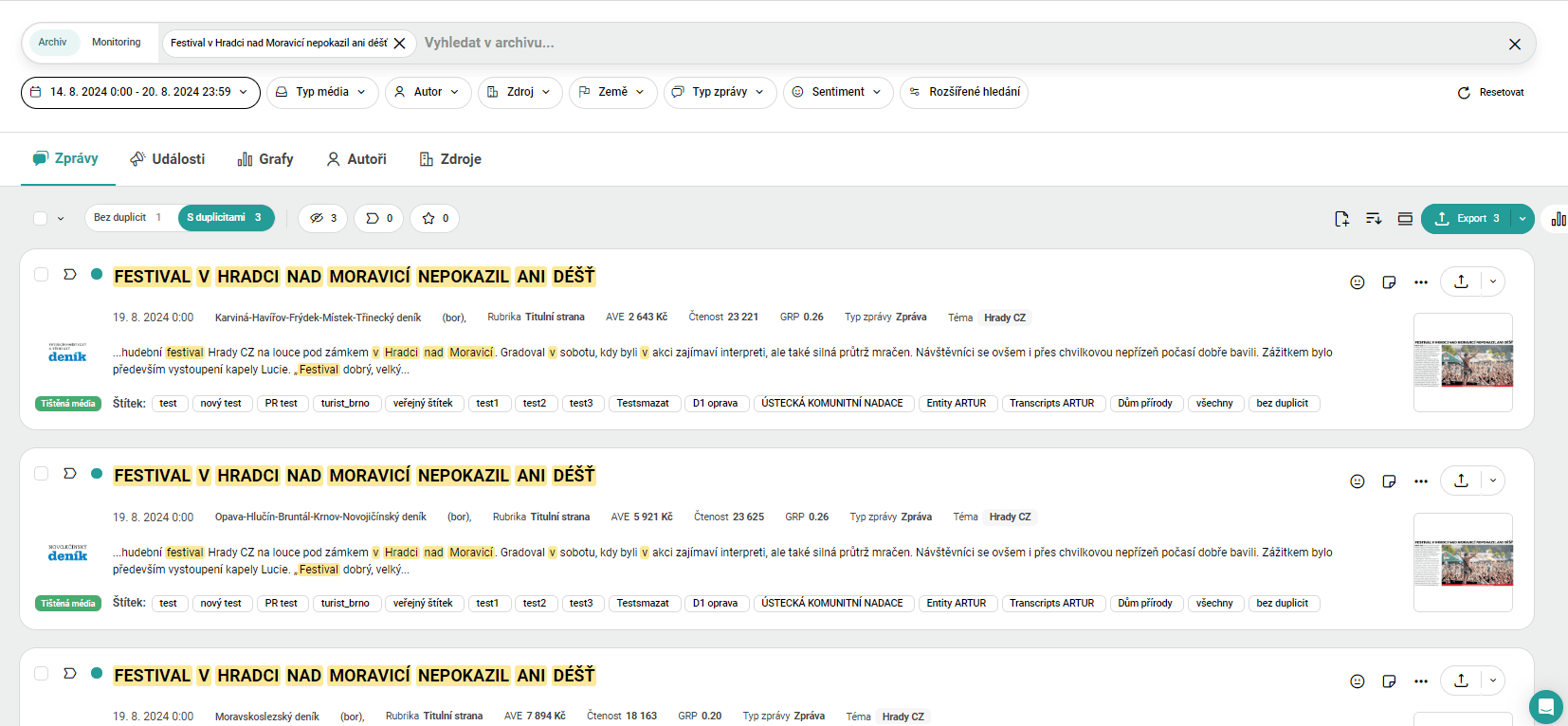The width and height of the screenshot is (1568, 726).
Task: Add a note to the Opava-Hlučín article
Action: [x=1389, y=481]
